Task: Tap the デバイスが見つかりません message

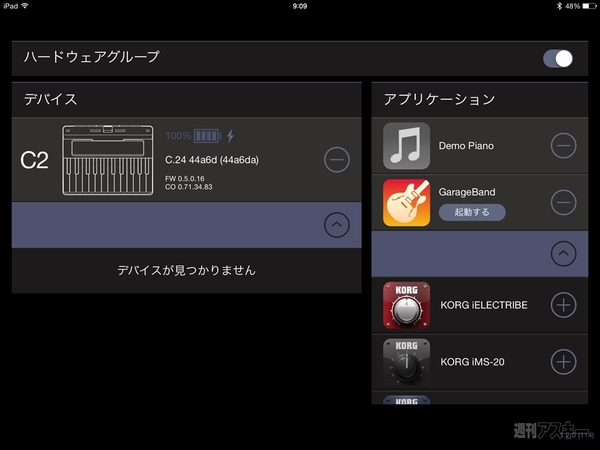Action: pos(186,271)
